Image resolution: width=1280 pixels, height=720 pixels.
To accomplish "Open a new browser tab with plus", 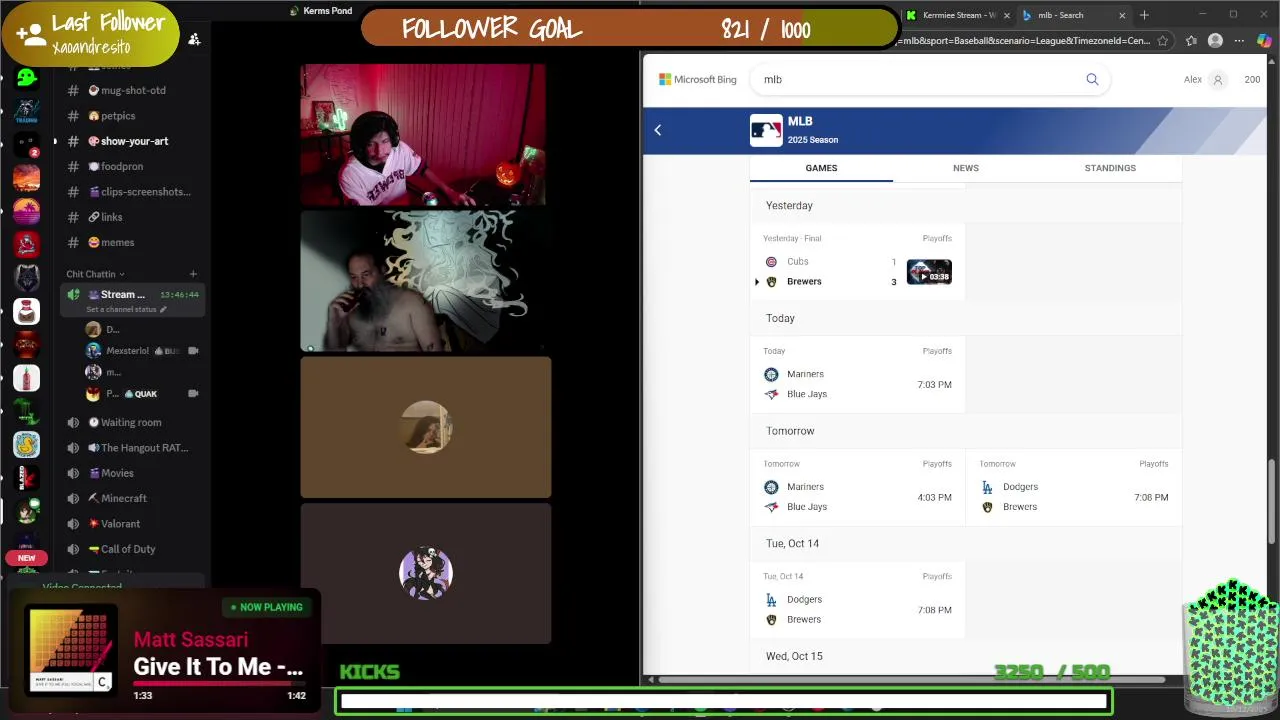I will [1144, 15].
